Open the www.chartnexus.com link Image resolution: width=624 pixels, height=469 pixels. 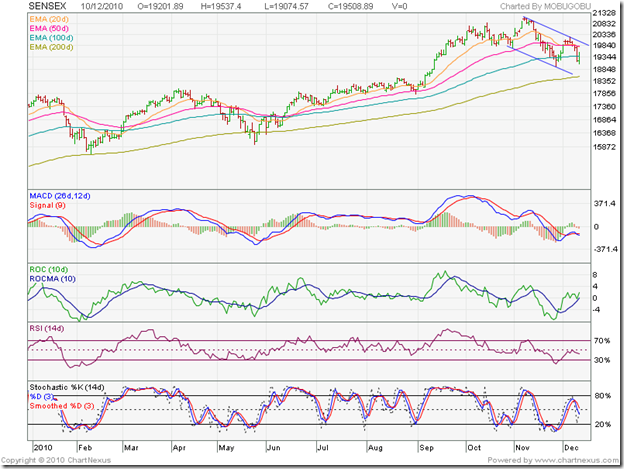[x=577, y=460]
